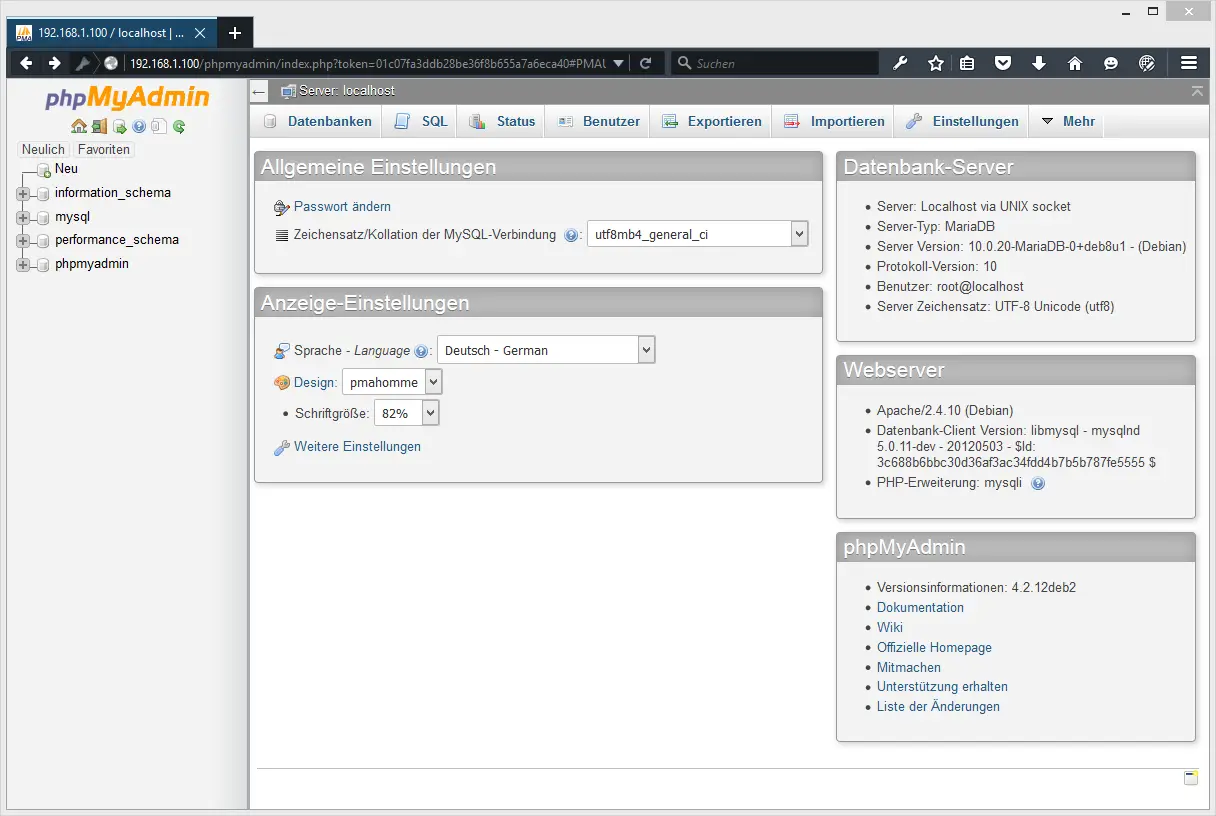Click the Unterstützung erhalten link
Viewport: 1216px width, 816px height.
point(942,687)
